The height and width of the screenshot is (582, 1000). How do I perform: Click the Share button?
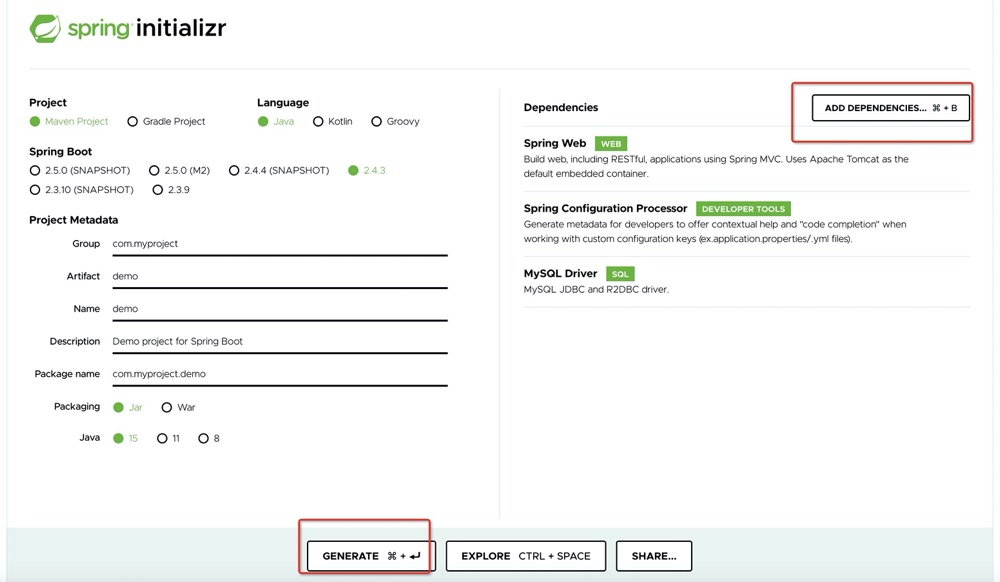(654, 556)
